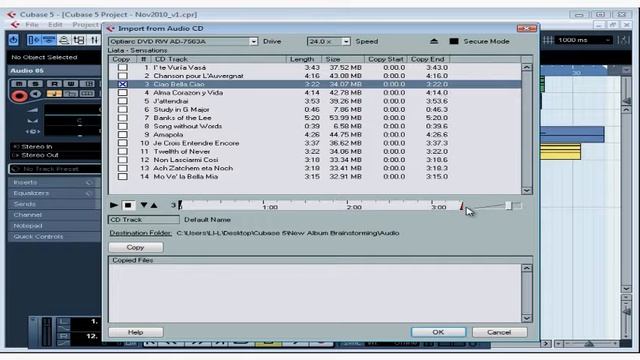This screenshot has height=360, width=640.
Task: Open the No Track Preset selector
Action: coord(55,169)
